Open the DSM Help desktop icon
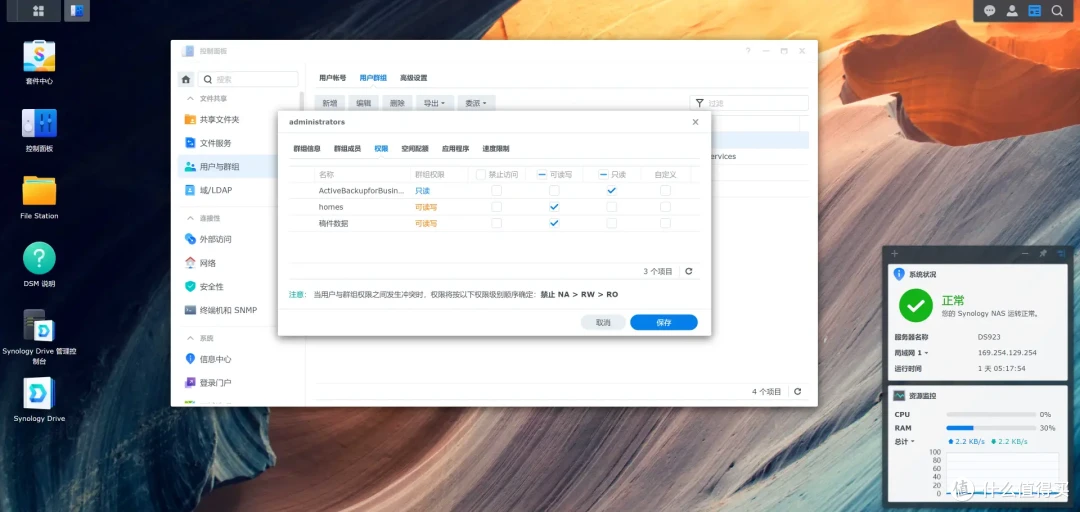The width and height of the screenshot is (1080, 512). [39, 258]
